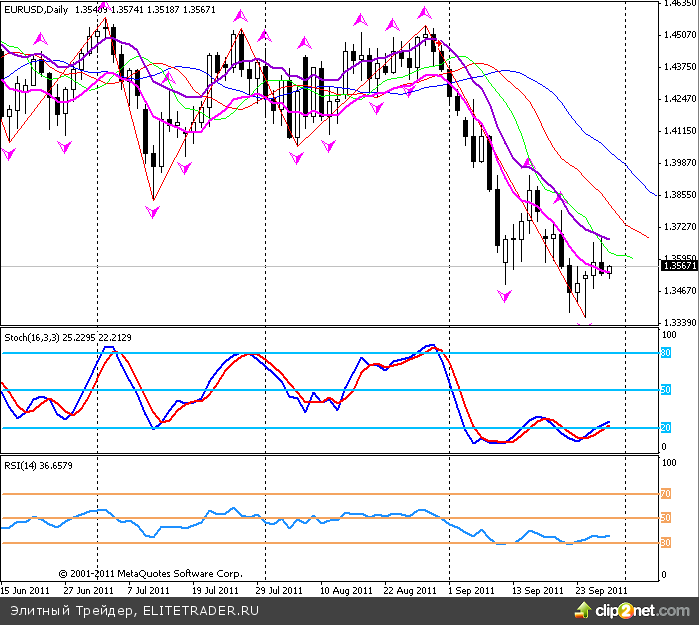Click the fractal arrow below the July low

click(152, 212)
